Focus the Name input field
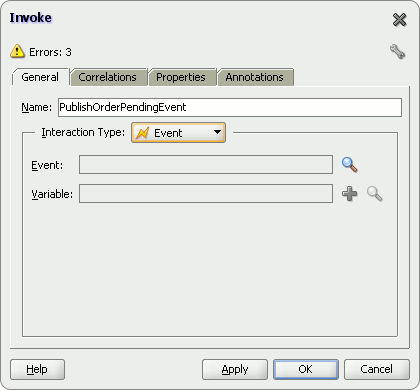Image resolution: width=420 pixels, height=391 pixels. [230, 107]
